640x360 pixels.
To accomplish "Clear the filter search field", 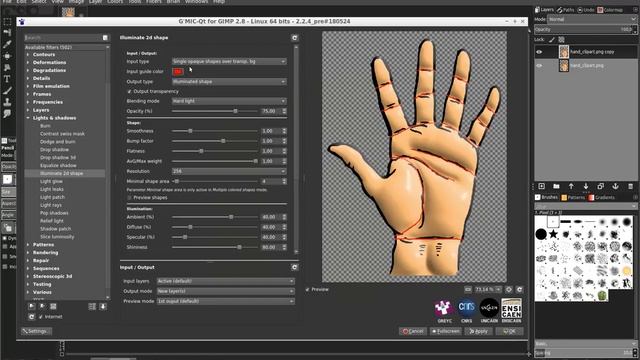I will [x=105, y=38].
